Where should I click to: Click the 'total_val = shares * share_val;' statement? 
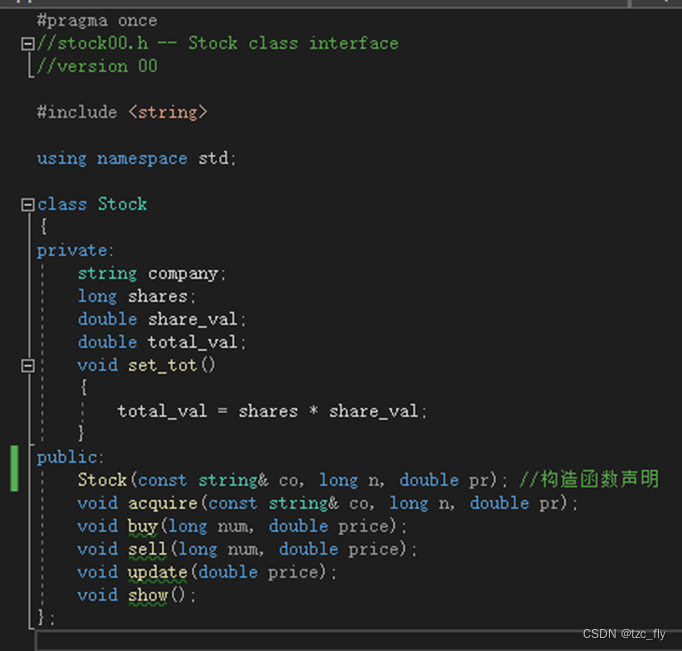tap(272, 411)
